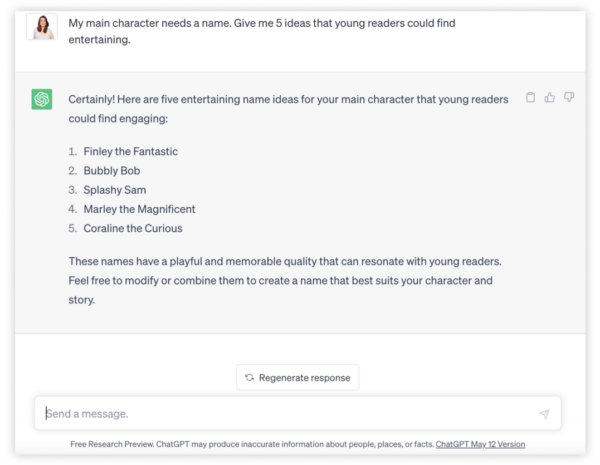Click the closing paragraph about playful names
This screenshot has height=465, width=600.
point(285,281)
